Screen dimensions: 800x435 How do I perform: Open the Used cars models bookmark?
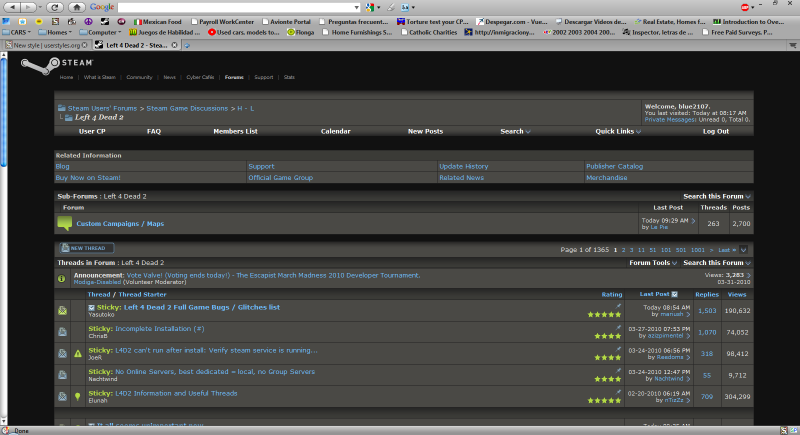point(243,32)
